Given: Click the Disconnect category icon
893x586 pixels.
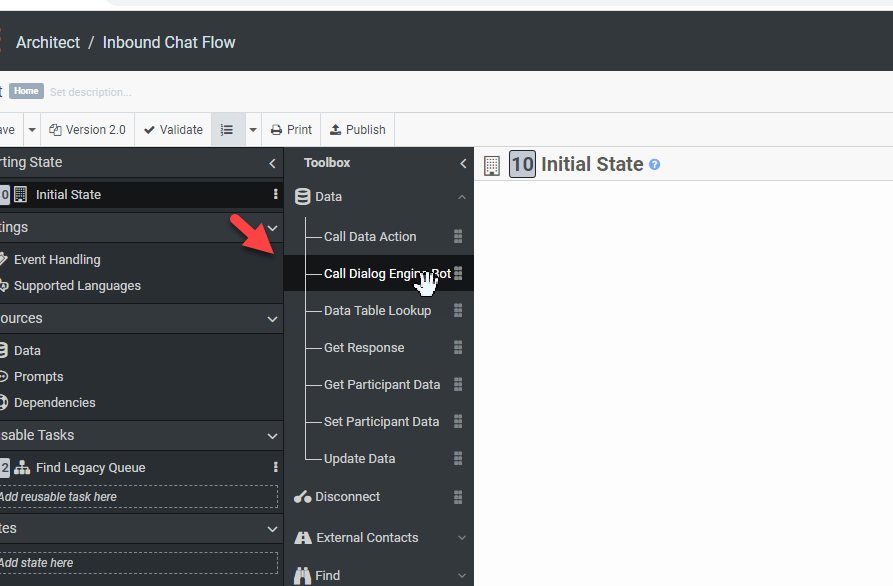Looking at the screenshot, I should (x=302, y=497).
